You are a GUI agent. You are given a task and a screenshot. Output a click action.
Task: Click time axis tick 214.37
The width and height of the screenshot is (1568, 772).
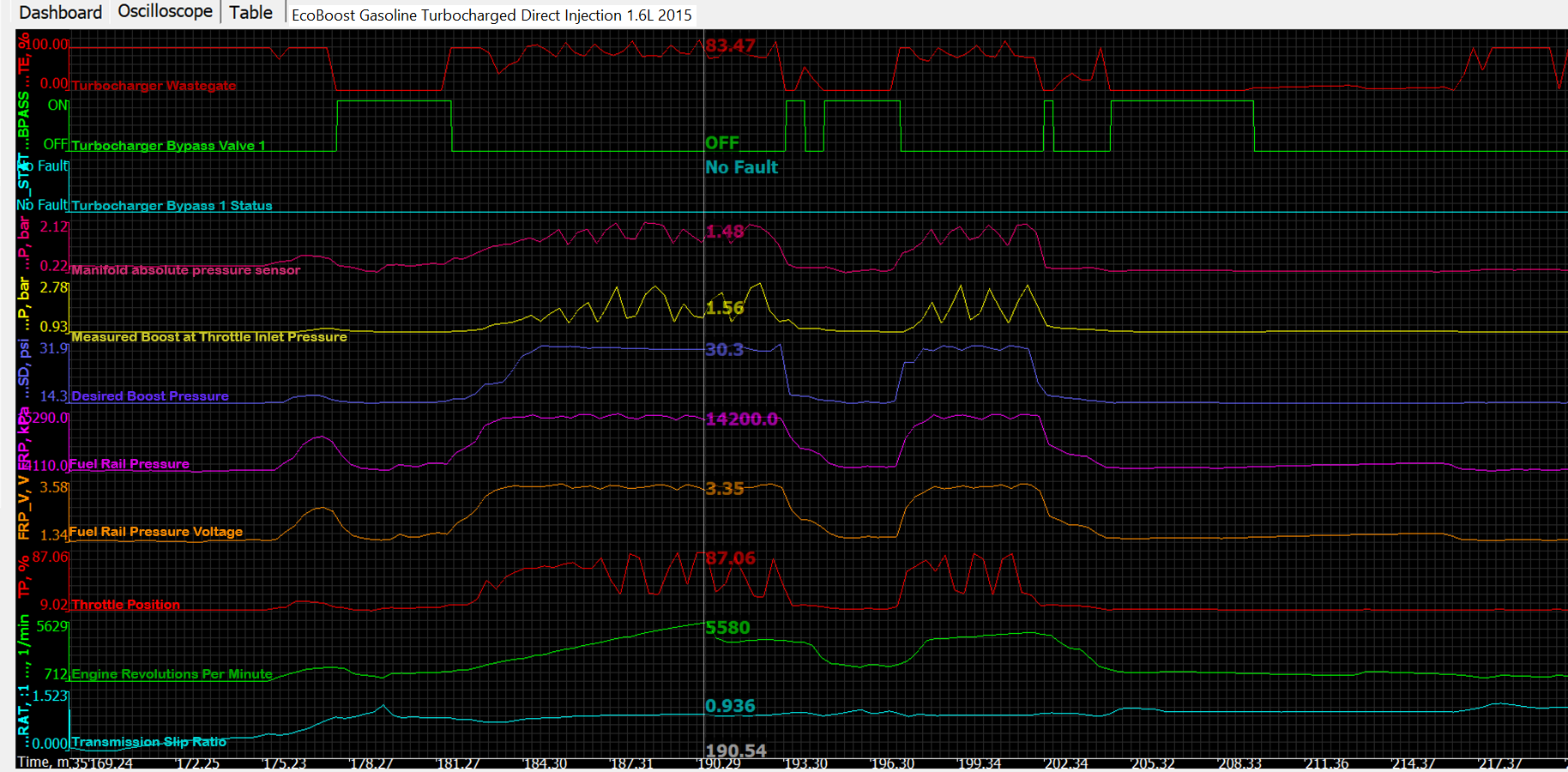[x=1414, y=763]
